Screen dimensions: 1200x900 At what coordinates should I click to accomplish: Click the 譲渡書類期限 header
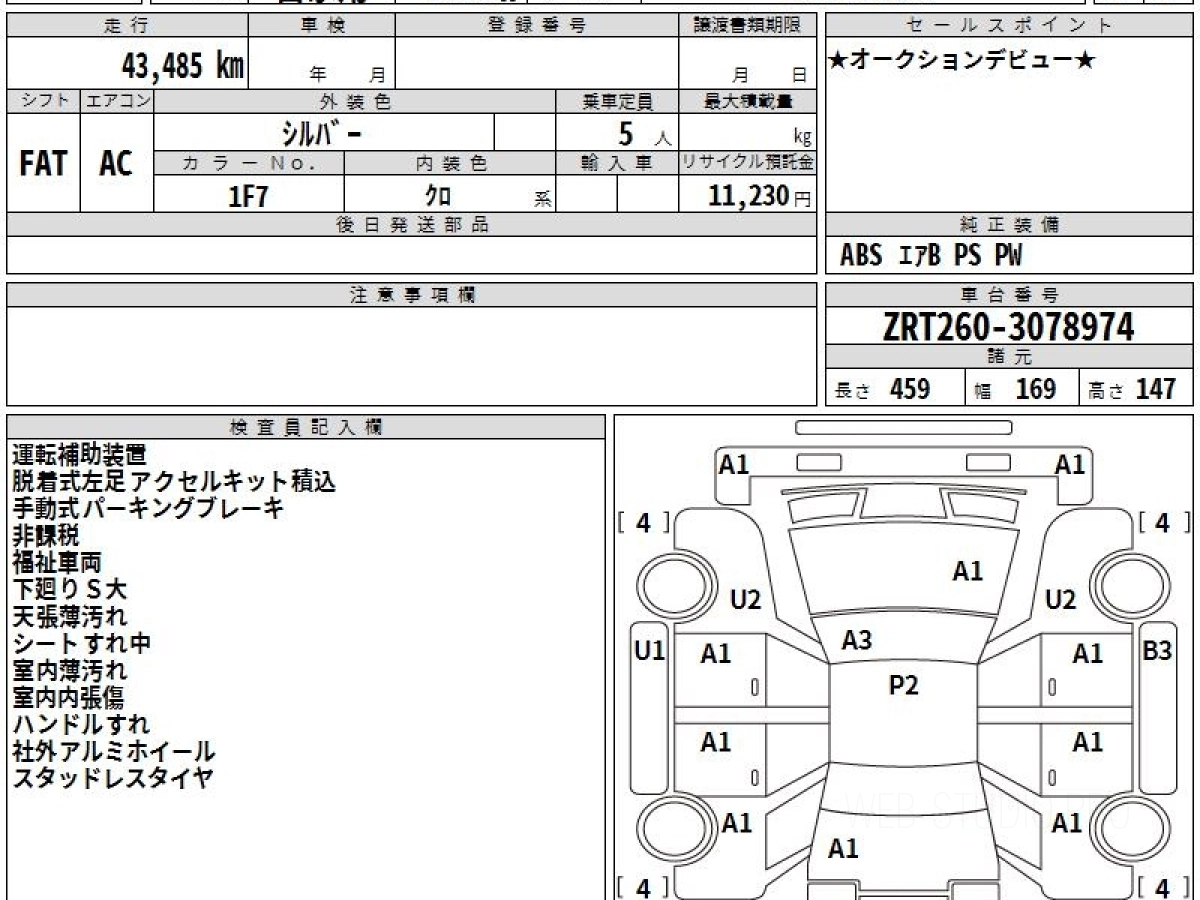[x=748, y=26]
